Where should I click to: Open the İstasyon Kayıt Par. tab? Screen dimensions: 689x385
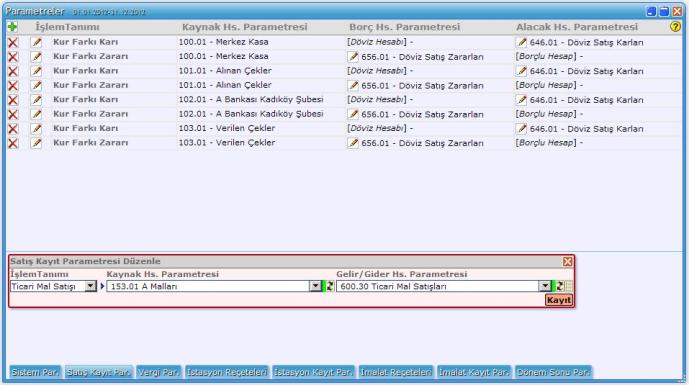pos(313,372)
